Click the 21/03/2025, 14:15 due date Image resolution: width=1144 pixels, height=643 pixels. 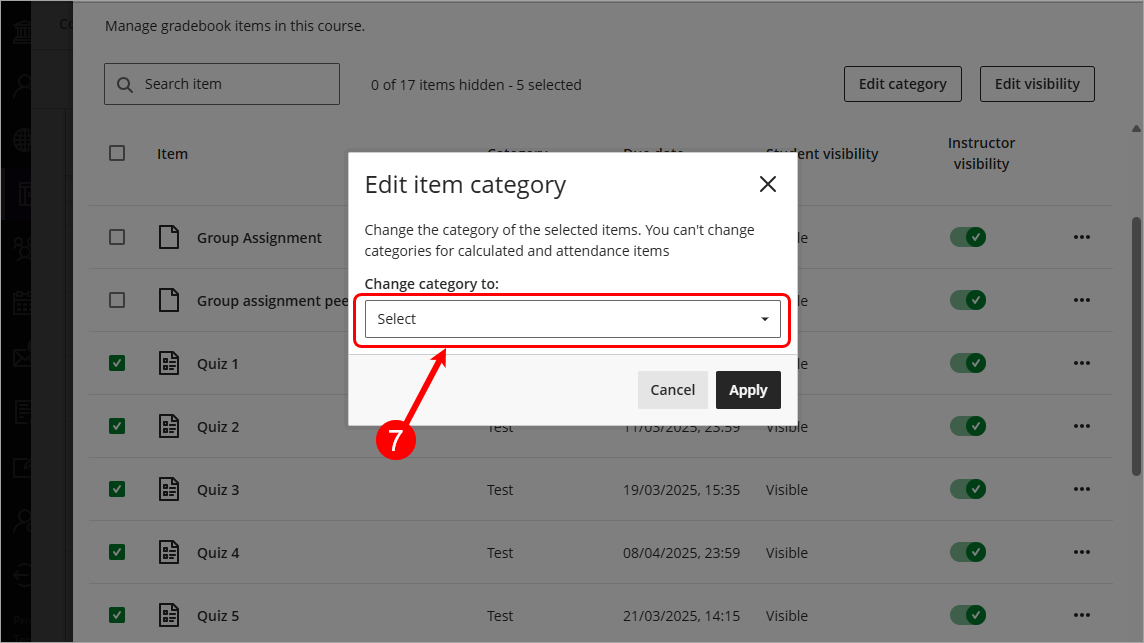pyautogui.click(x=681, y=616)
